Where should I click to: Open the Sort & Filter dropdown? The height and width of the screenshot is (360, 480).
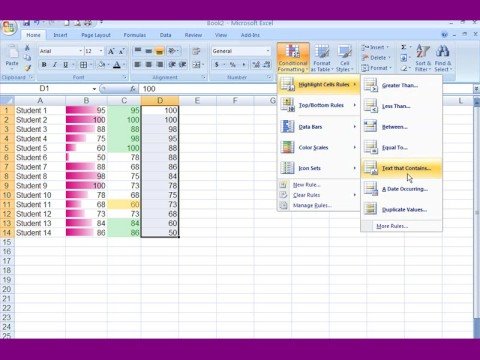pos(423,58)
